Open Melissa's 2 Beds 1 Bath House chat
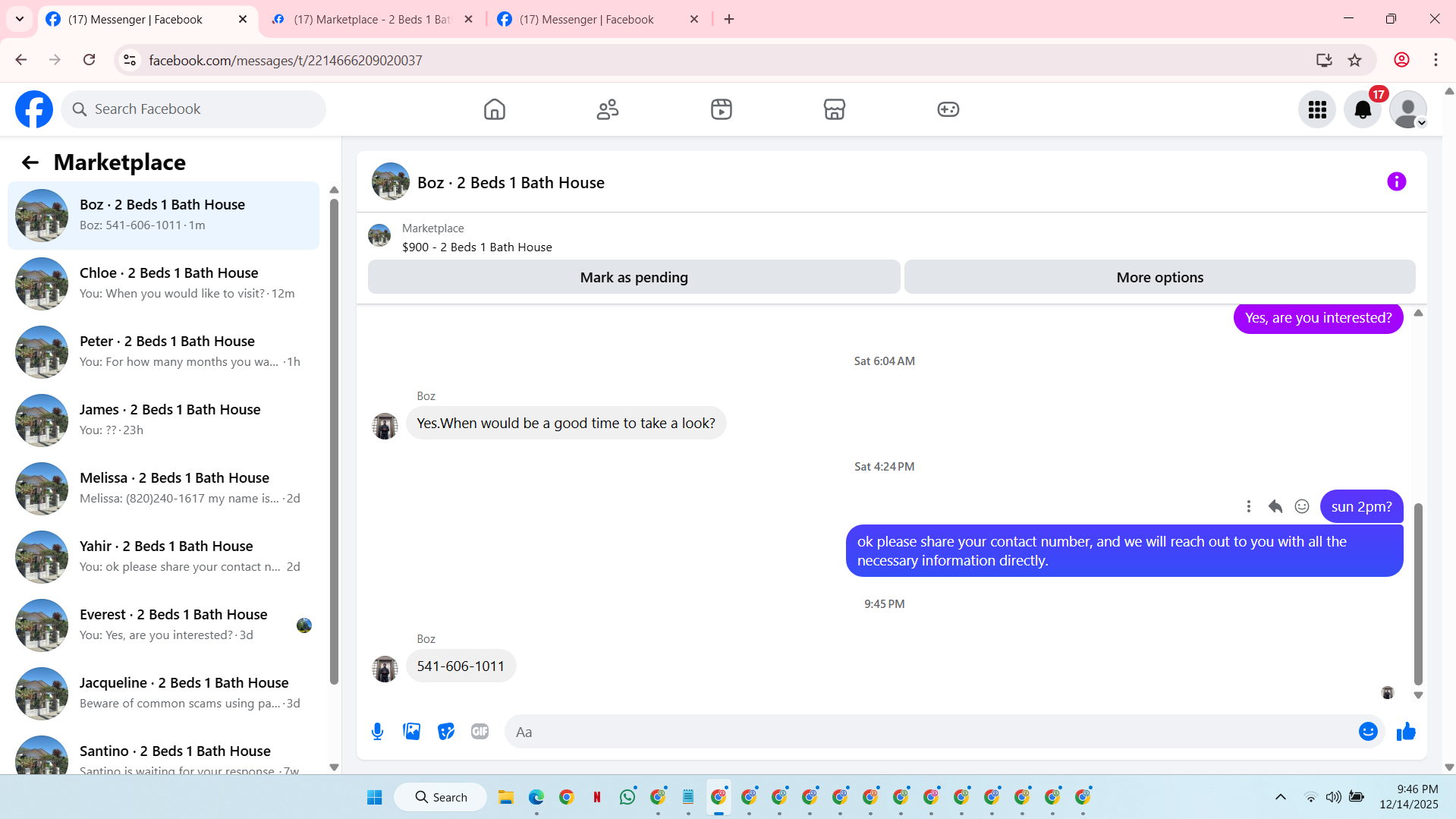 click(163, 488)
